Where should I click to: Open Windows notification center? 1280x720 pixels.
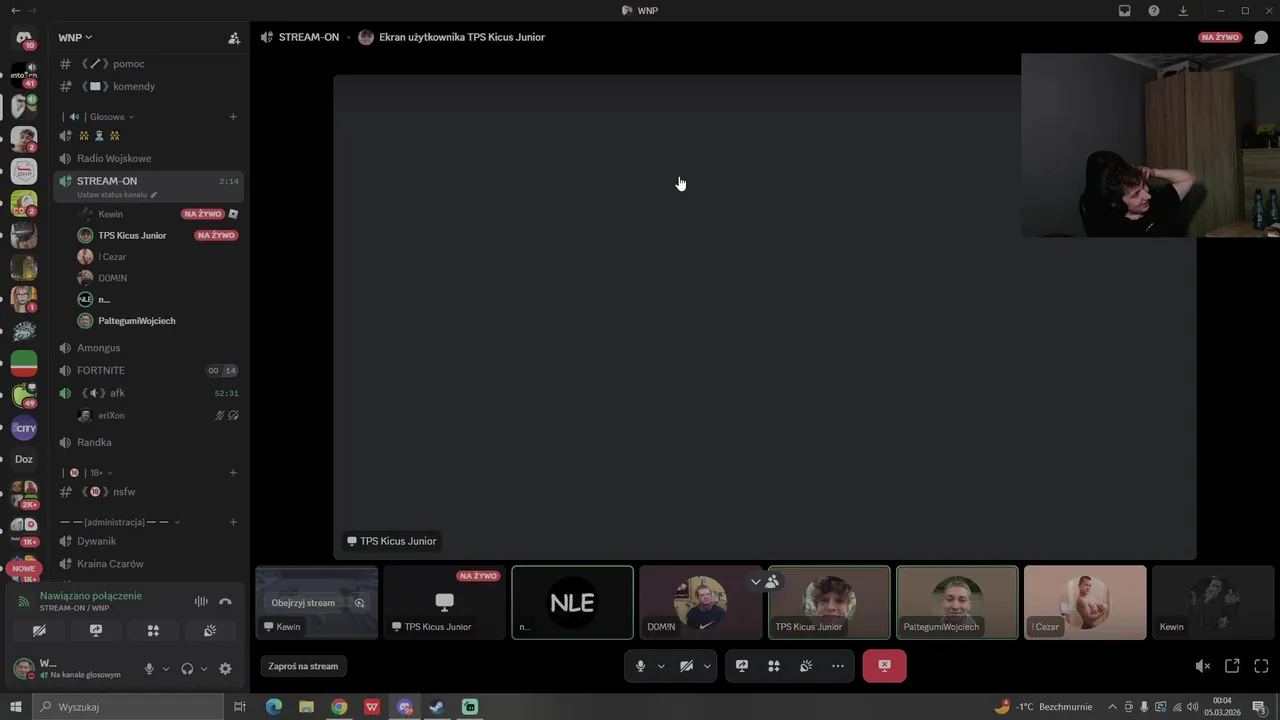pyautogui.click(x=1260, y=707)
